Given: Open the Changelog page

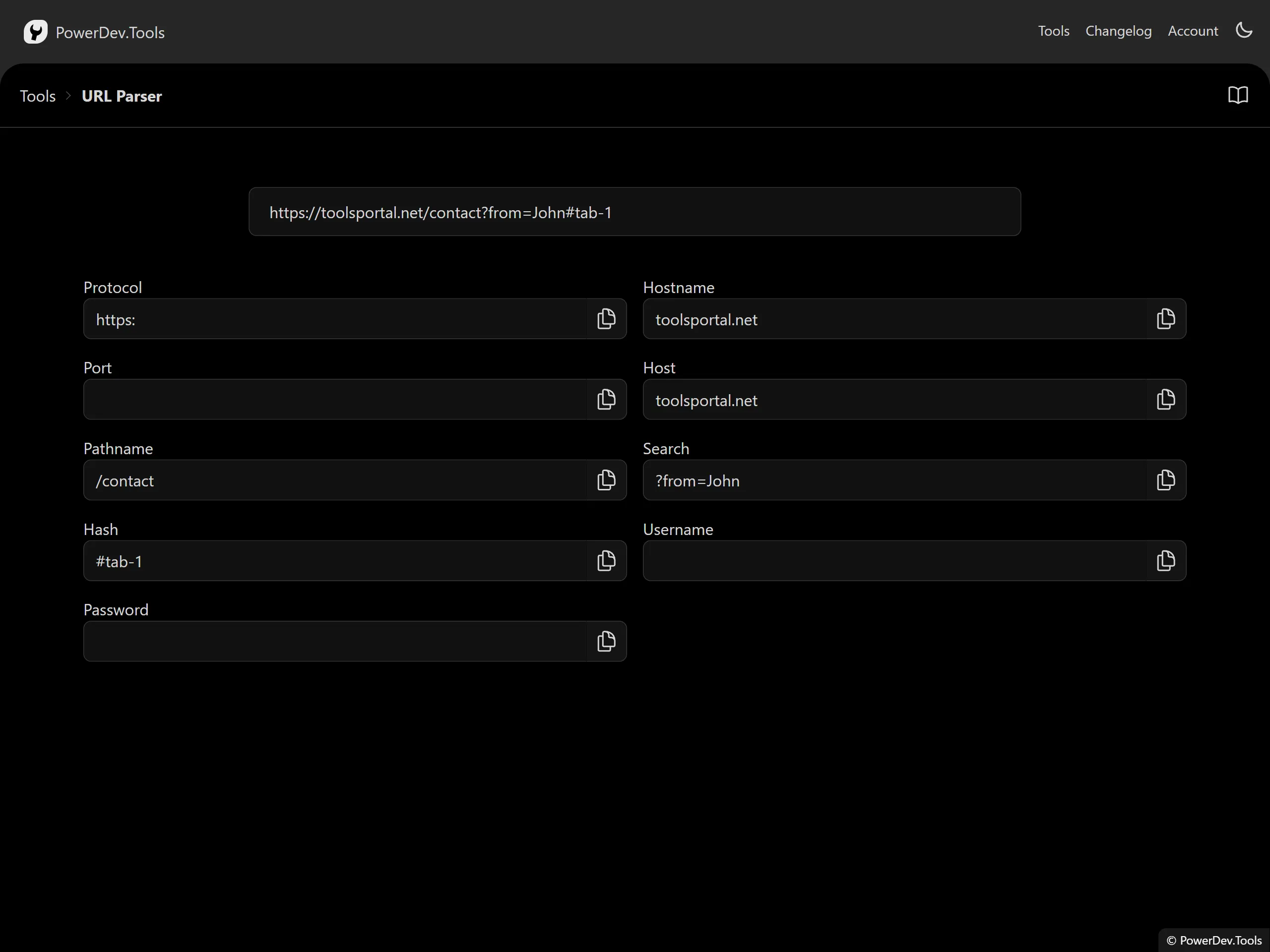Looking at the screenshot, I should pyautogui.click(x=1118, y=31).
